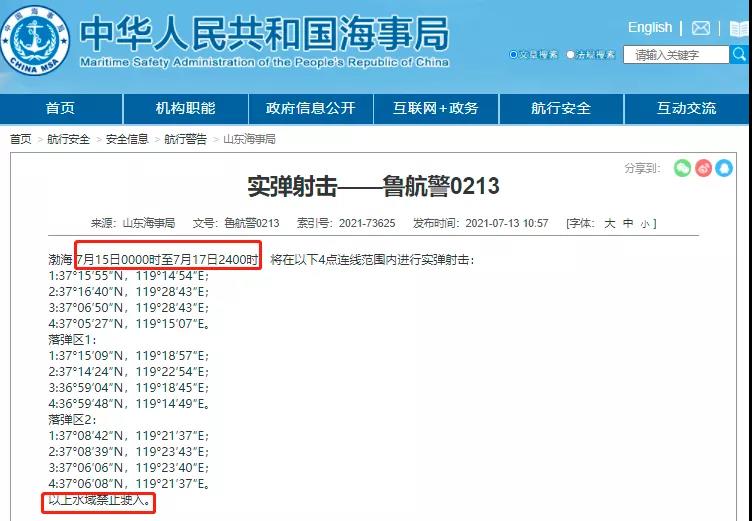Set font size to large (大)
Viewport: 752px width, 521px height.
608,223
